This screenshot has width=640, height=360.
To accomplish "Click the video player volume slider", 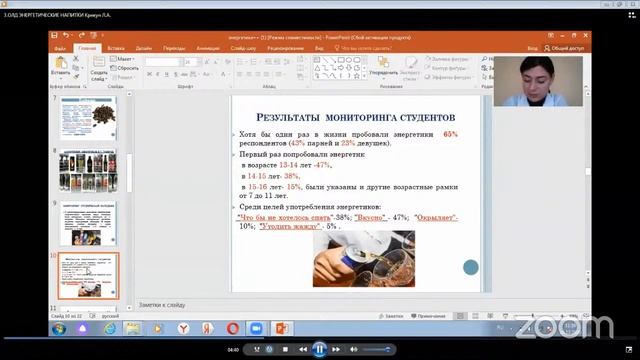I will 376,349.
